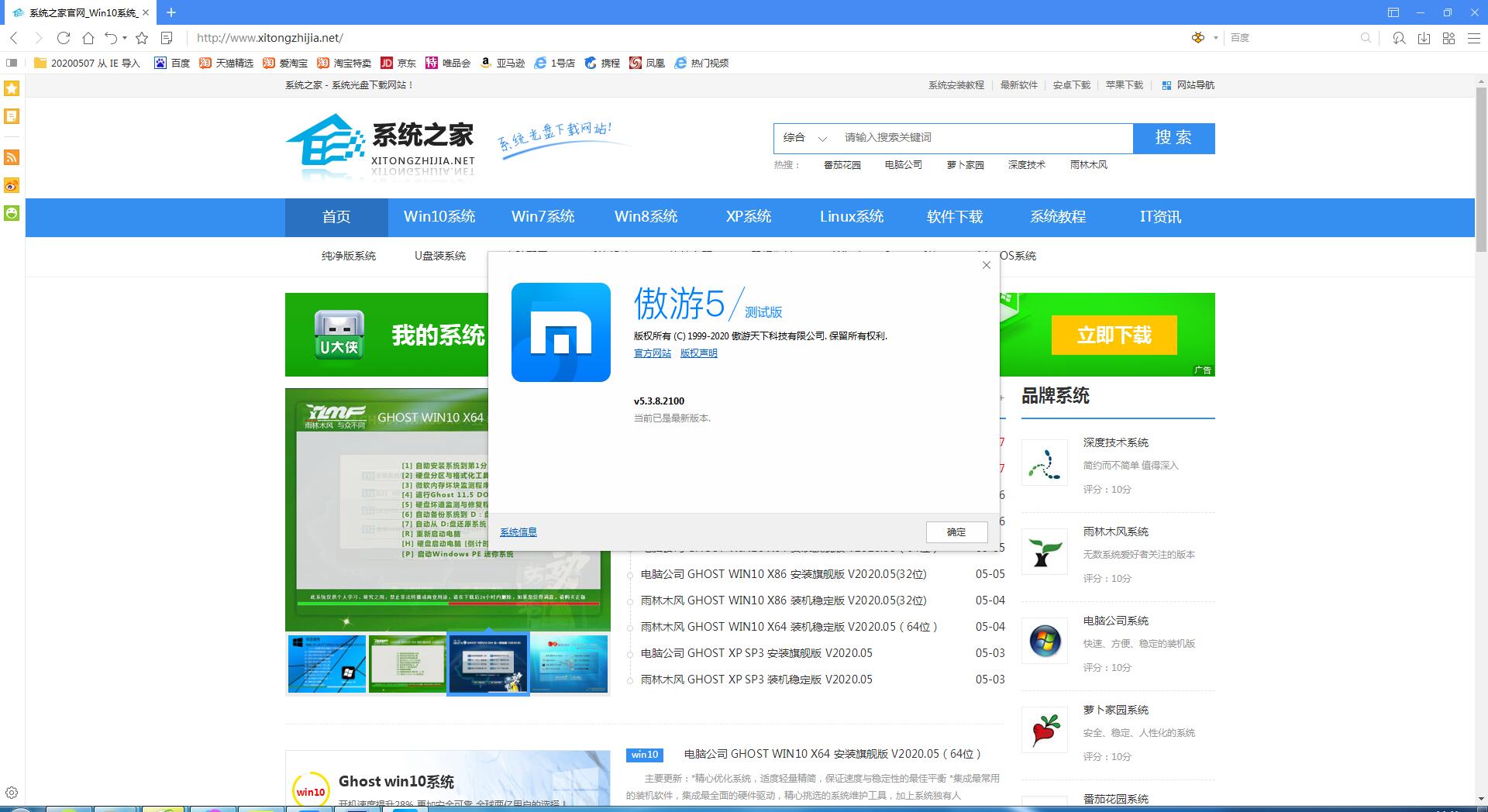The height and width of the screenshot is (812, 1488).
Task: Expand the search engine selector dropdown
Action: pos(1215,38)
